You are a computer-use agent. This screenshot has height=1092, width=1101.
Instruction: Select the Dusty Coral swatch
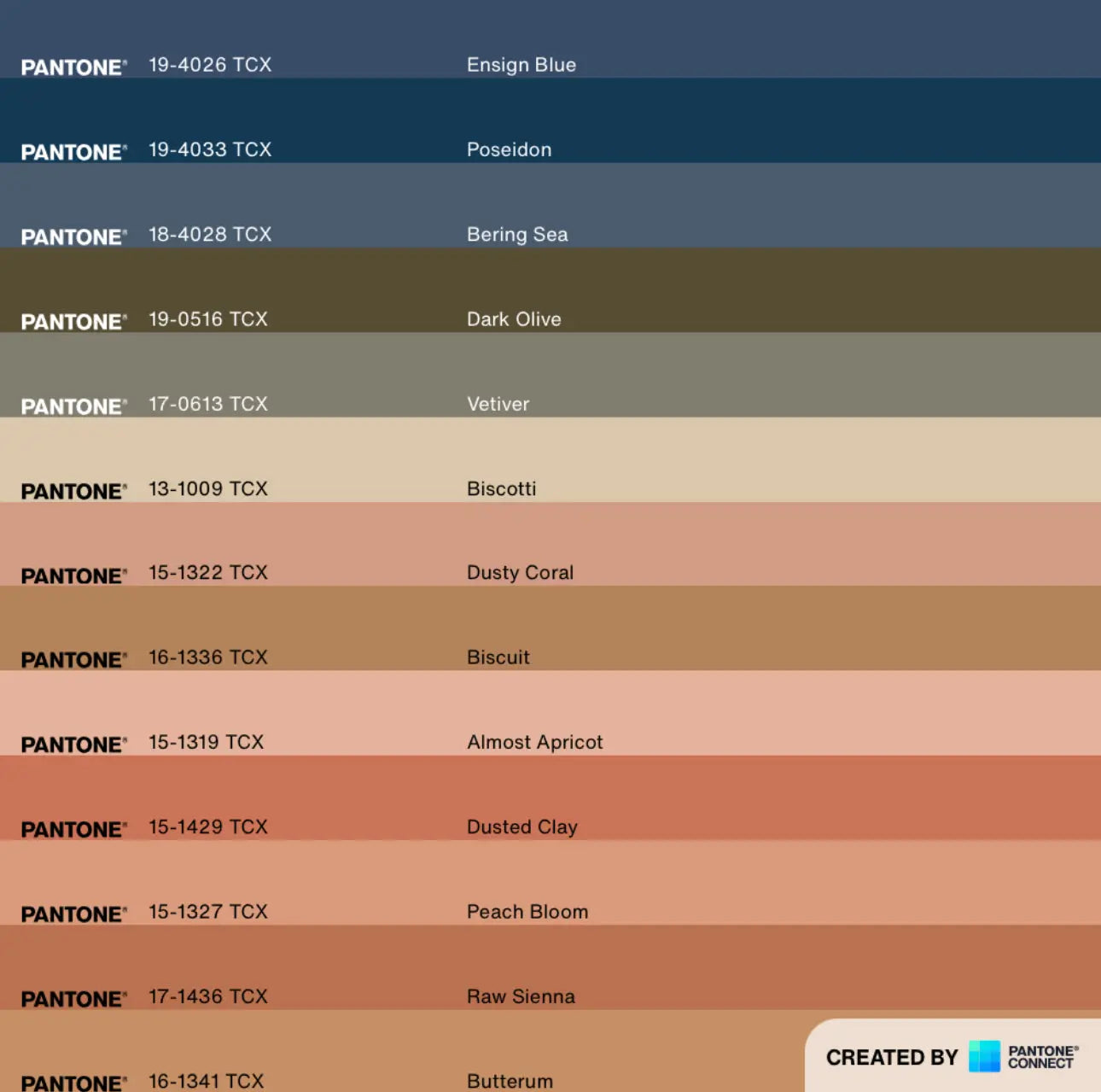point(768,543)
